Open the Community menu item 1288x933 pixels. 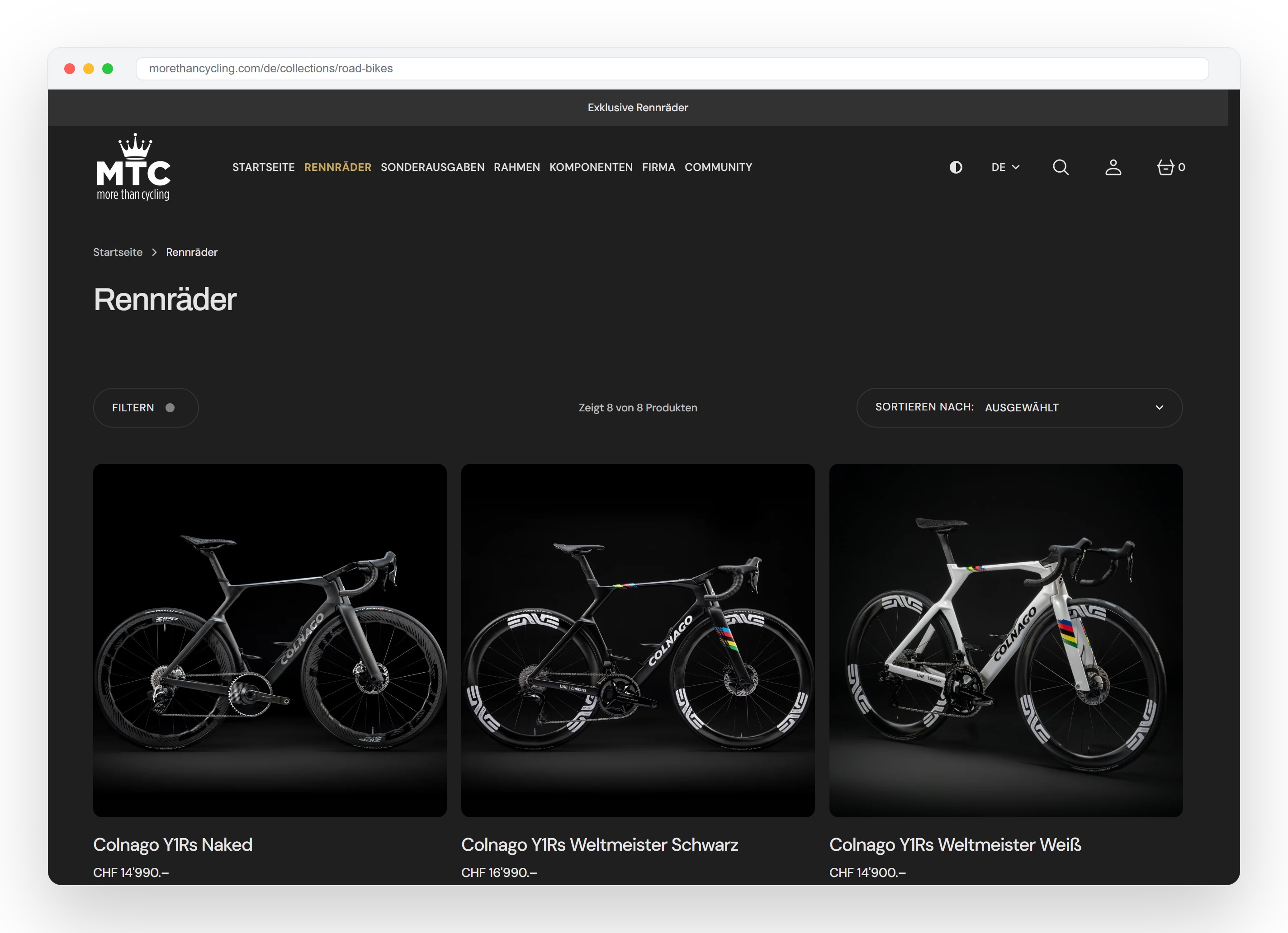(719, 167)
